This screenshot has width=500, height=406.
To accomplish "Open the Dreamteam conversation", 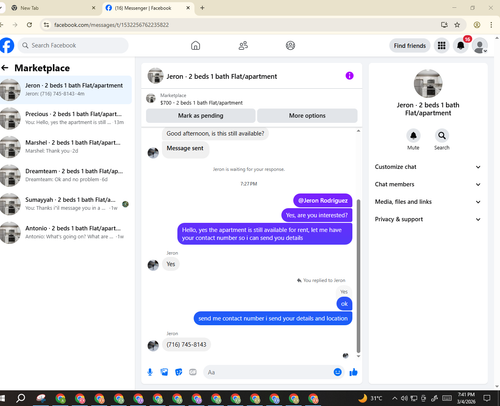I will 66,175.
